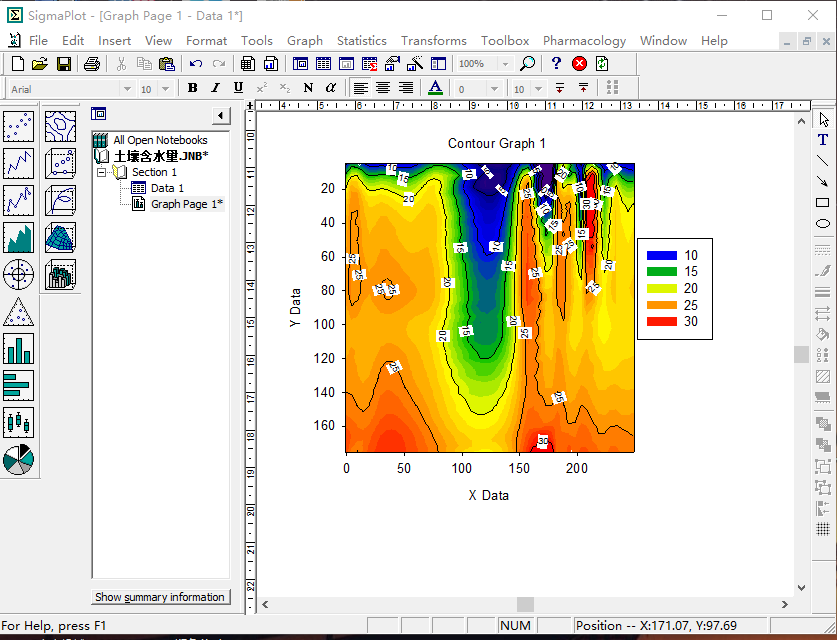Toggle Underline text formatting

(238, 88)
